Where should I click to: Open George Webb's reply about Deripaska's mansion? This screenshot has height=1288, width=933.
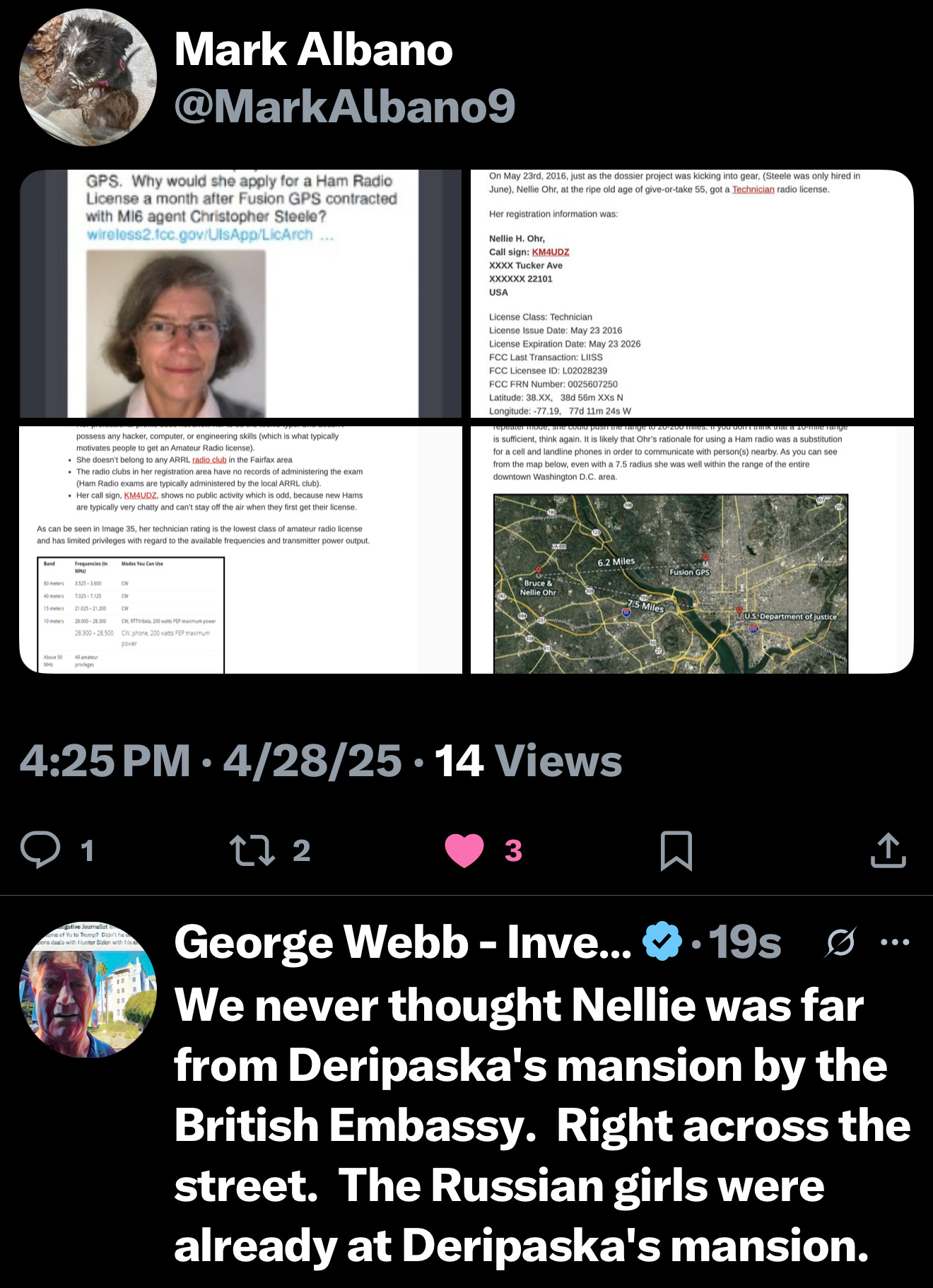coord(542,1125)
